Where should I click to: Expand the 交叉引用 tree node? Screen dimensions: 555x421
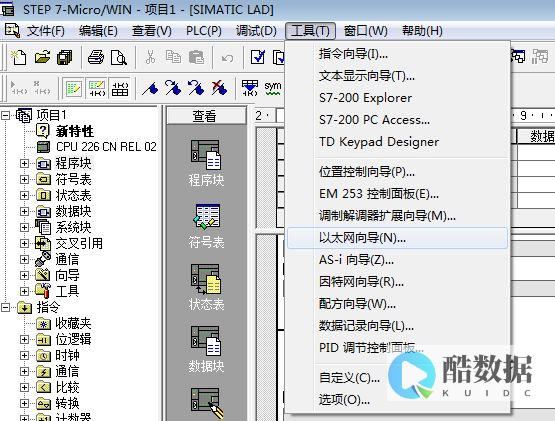(24, 243)
